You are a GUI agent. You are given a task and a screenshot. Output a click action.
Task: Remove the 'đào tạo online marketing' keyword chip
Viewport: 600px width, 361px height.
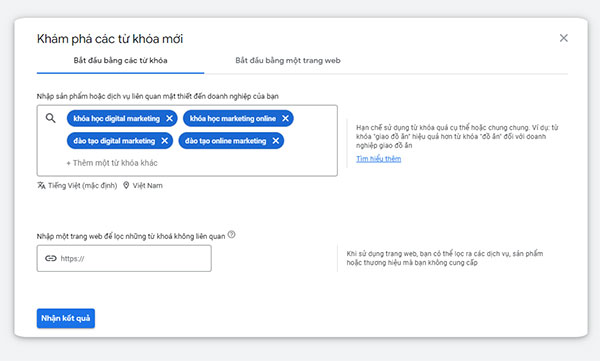point(276,141)
